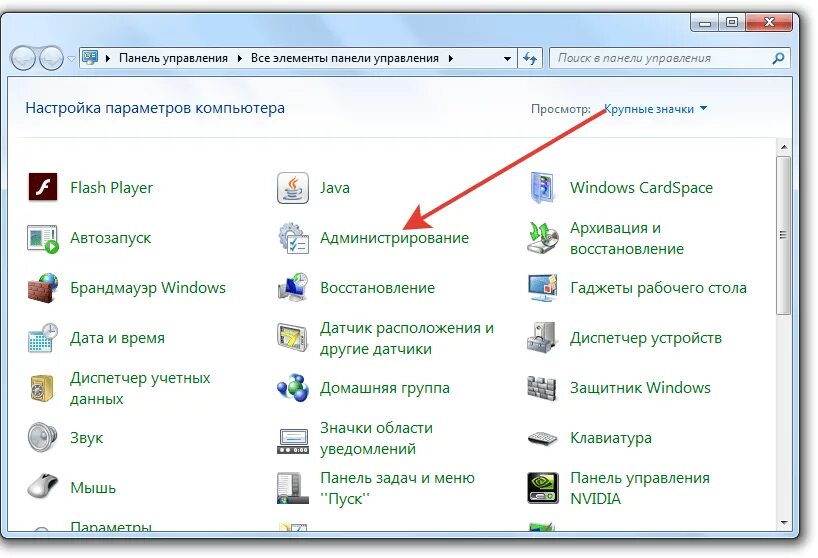Maximize the Control Panel window
The image size is (818, 558).
732,22
